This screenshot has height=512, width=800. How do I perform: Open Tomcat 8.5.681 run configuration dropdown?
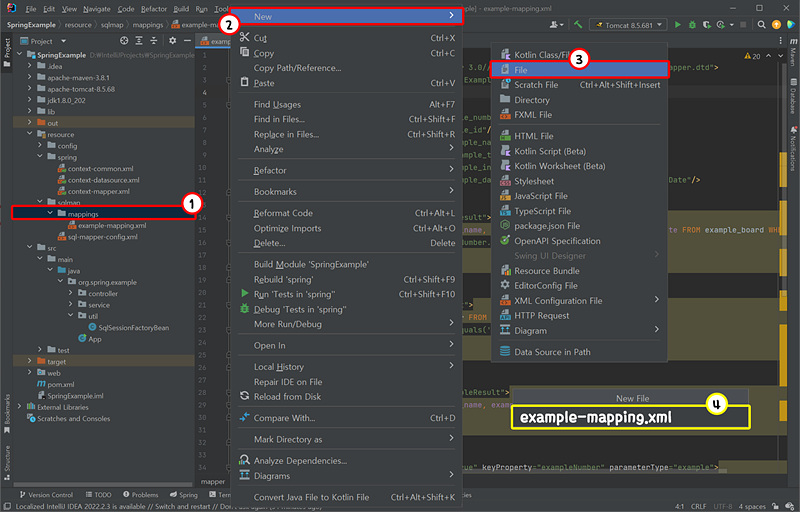[x=628, y=24]
